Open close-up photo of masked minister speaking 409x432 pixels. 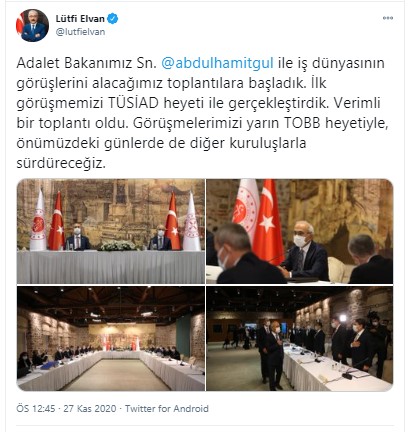coord(300,231)
